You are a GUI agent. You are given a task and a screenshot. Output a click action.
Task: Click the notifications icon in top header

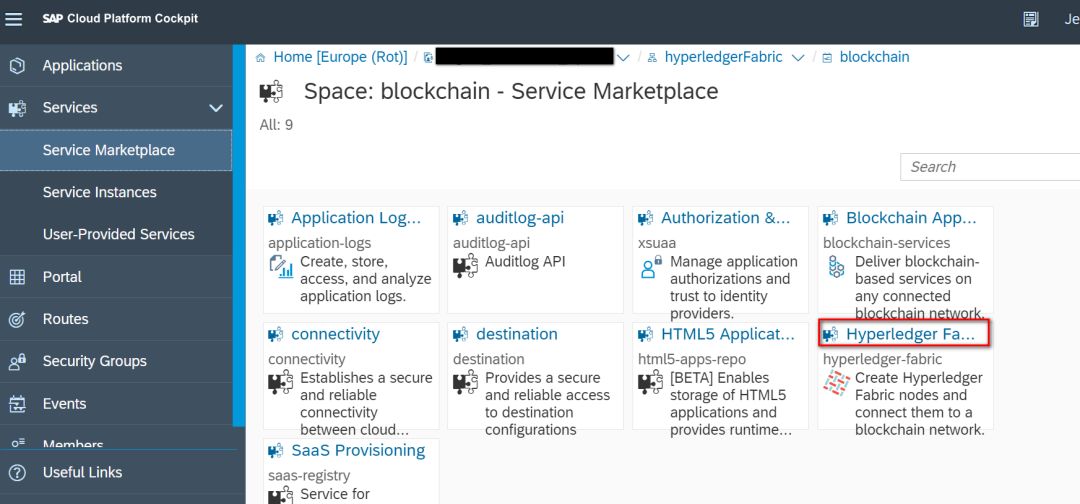[1031, 19]
